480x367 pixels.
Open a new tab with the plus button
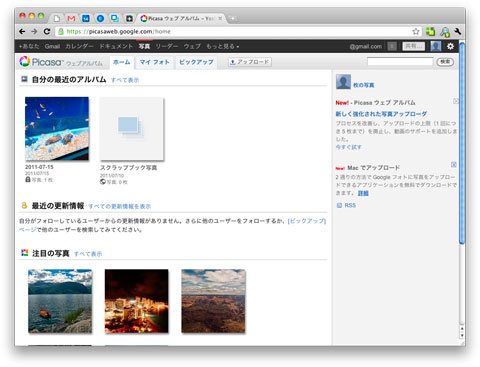[232, 19]
